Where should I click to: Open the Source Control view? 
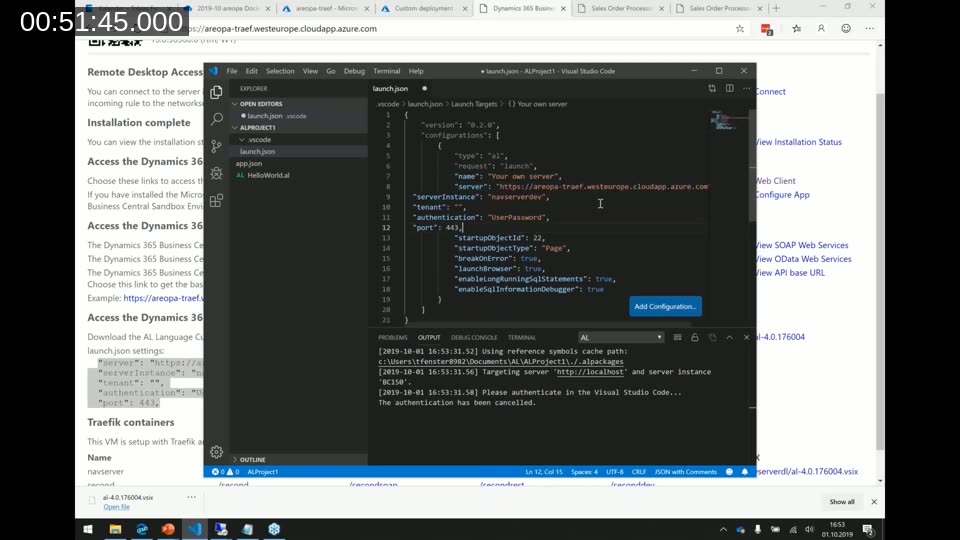[216, 146]
